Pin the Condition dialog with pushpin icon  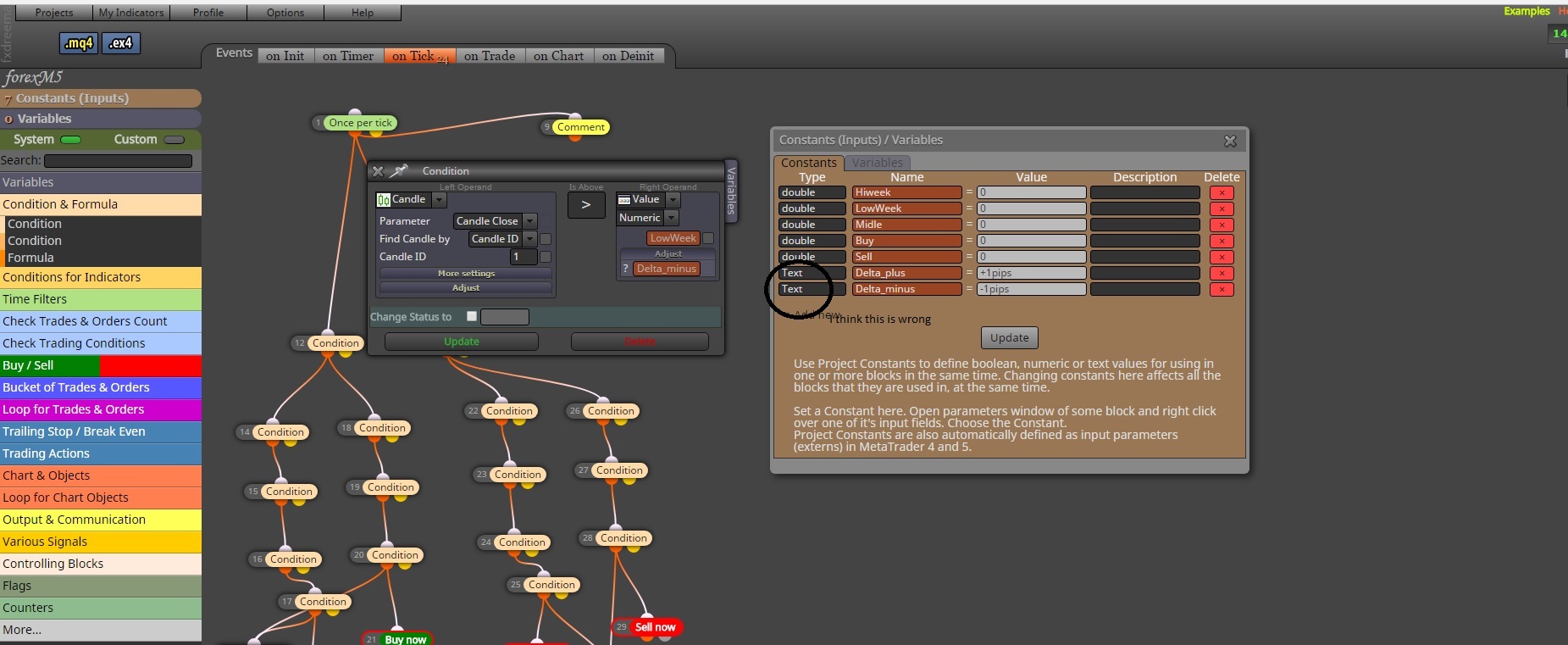point(399,171)
